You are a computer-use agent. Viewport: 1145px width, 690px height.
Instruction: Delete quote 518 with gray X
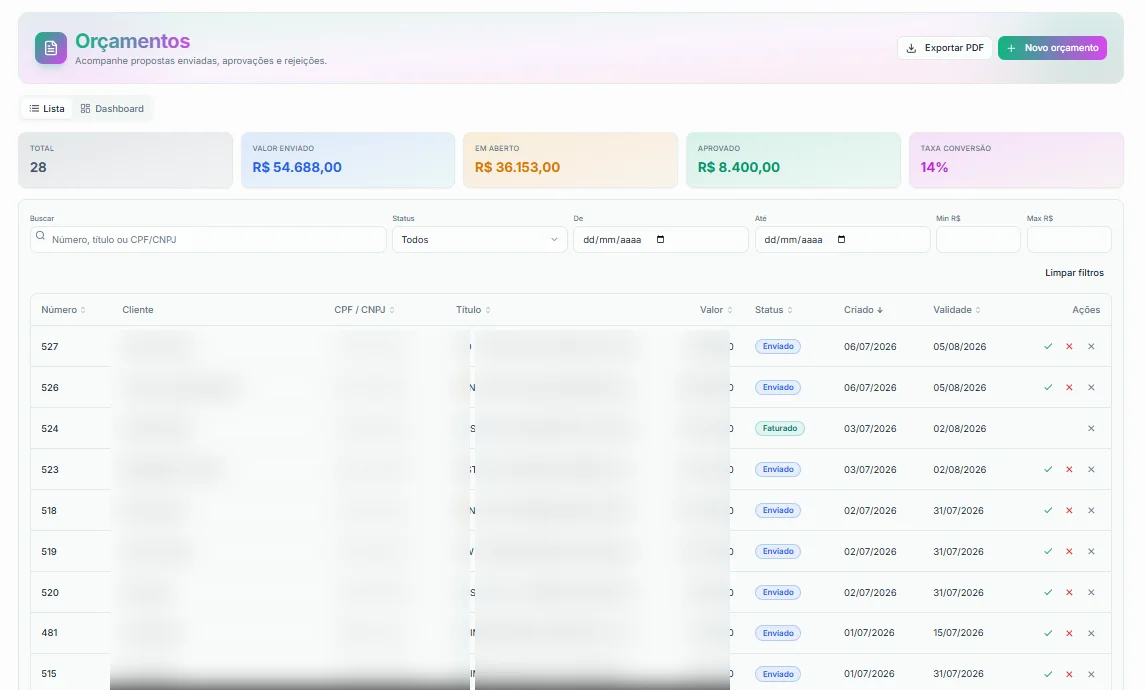[x=1091, y=510]
